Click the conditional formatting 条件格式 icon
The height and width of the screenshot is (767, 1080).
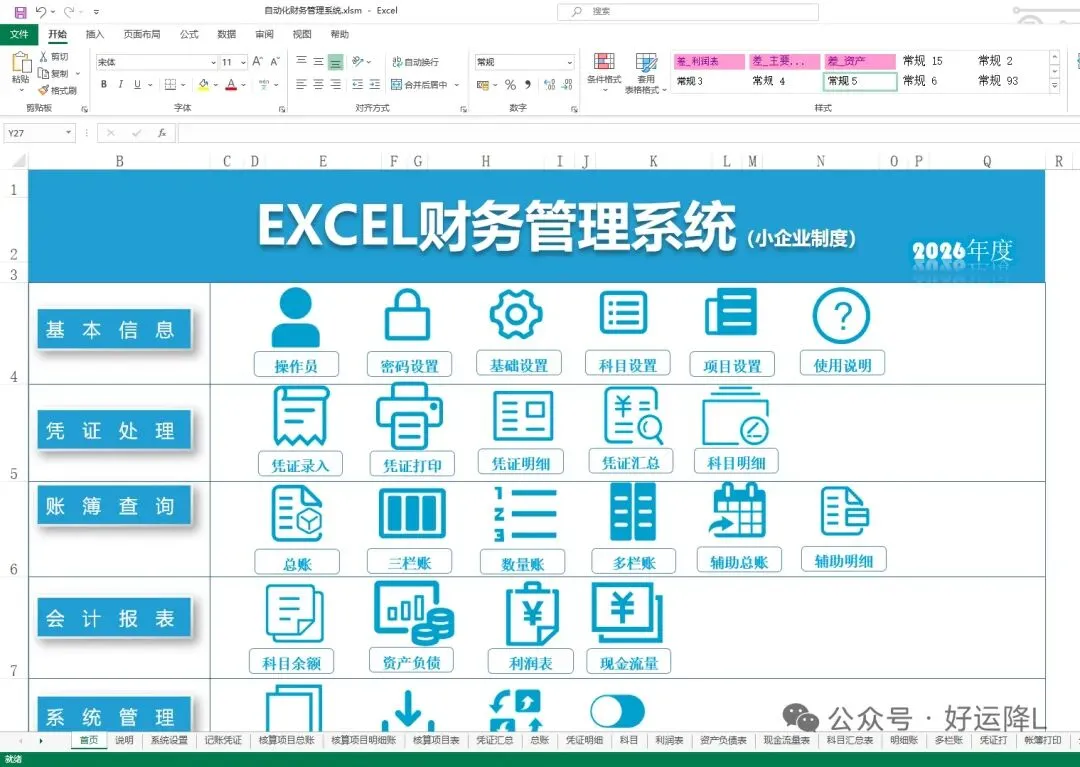604,72
